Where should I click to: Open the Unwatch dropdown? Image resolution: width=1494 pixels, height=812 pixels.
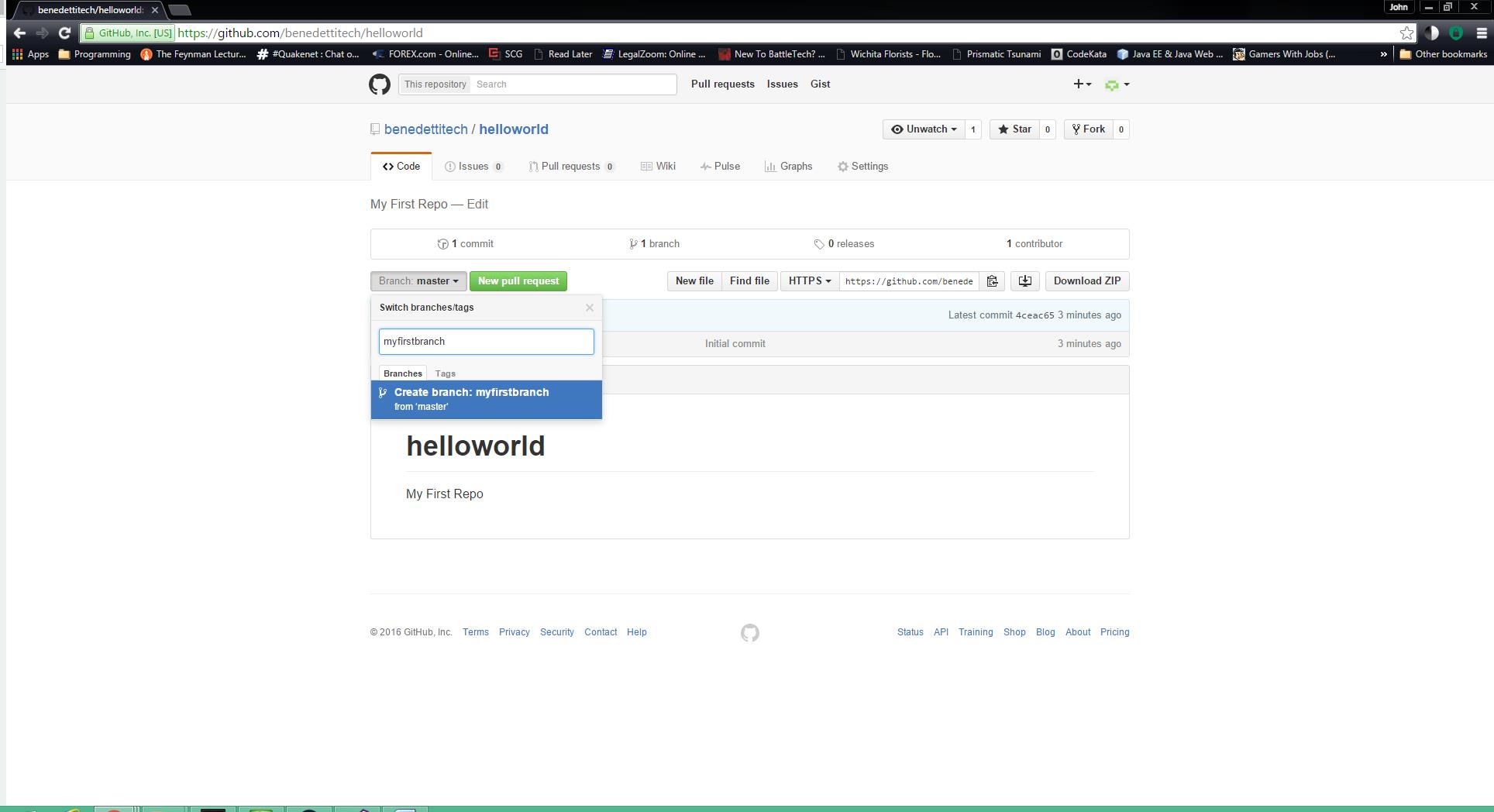pyautogui.click(x=924, y=129)
